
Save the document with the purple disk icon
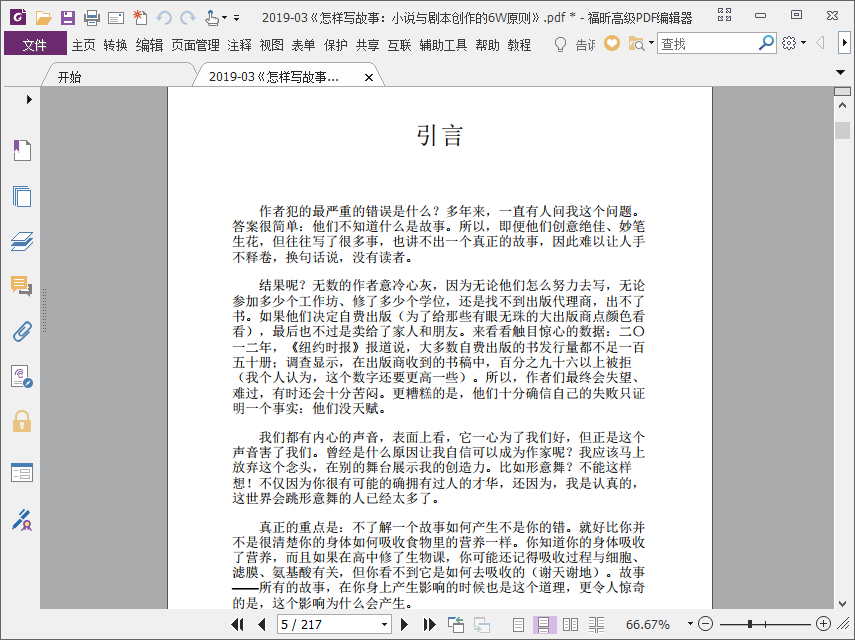[68, 17]
